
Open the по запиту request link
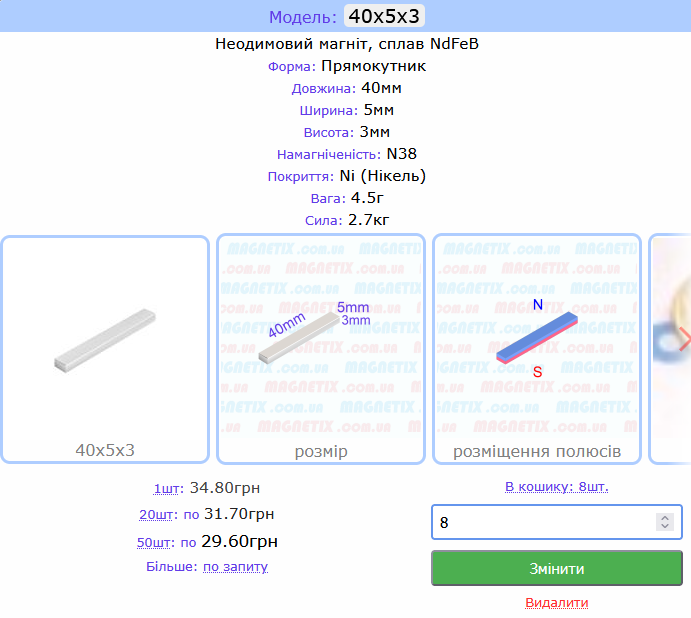click(x=235, y=566)
